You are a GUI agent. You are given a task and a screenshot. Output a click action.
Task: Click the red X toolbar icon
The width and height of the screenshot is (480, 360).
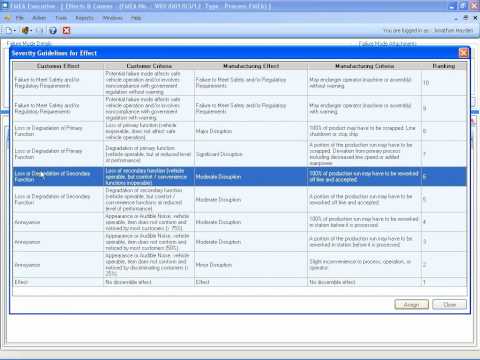tap(67, 30)
